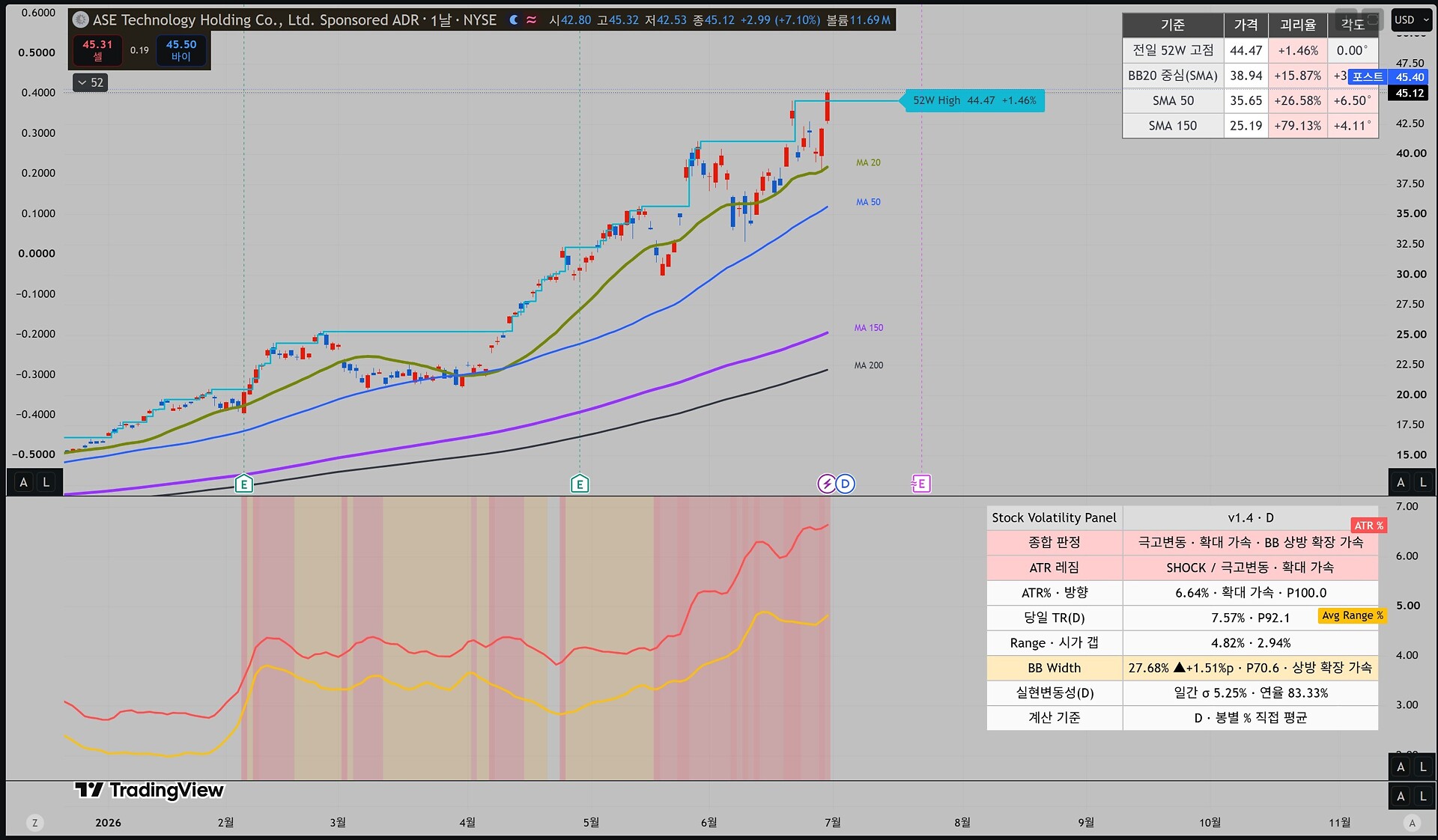This screenshot has height=840, width=1438.
Task: Click the MA 150 line label
Action: (869, 328)
